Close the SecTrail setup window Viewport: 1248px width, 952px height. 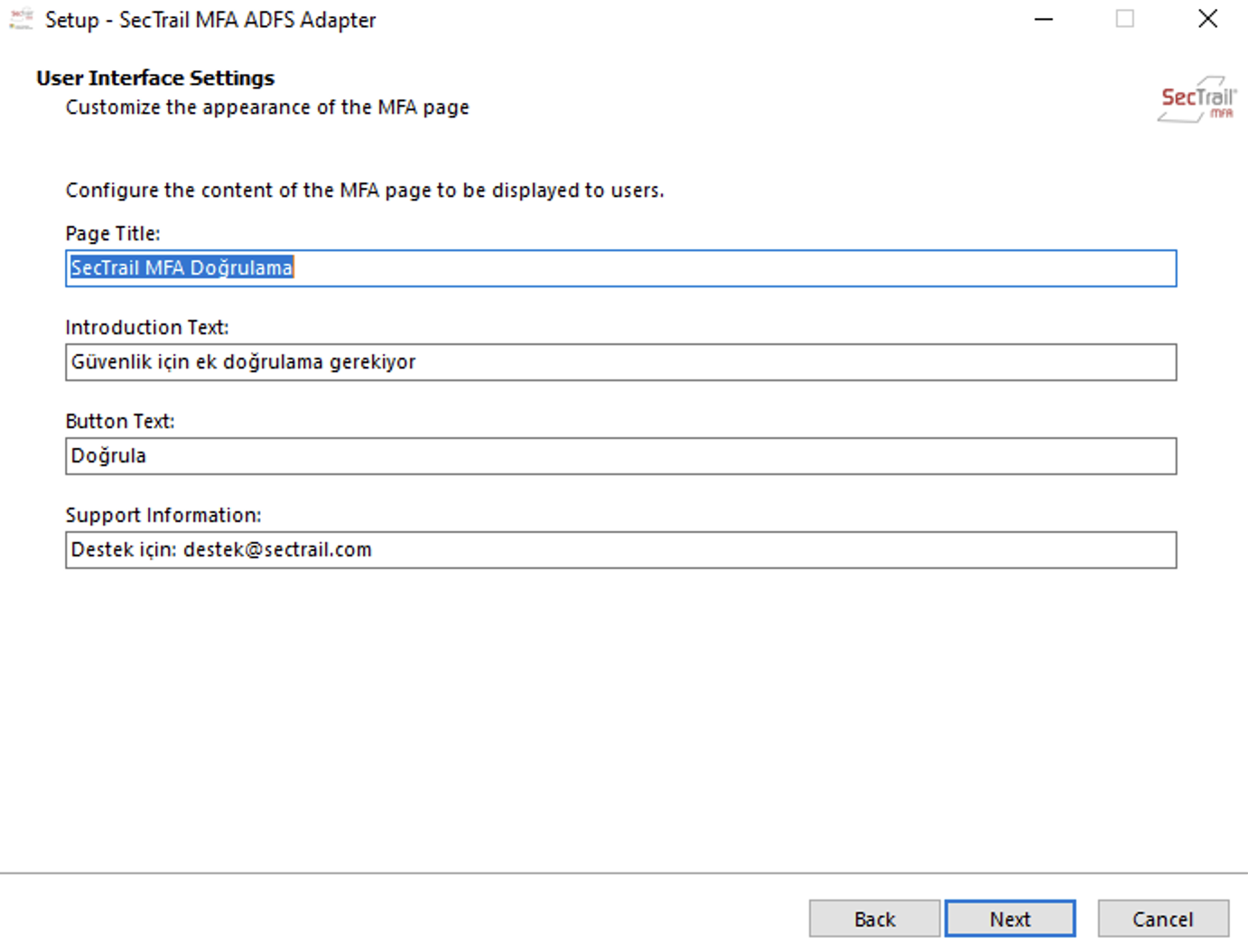(x=1207, y=19)
